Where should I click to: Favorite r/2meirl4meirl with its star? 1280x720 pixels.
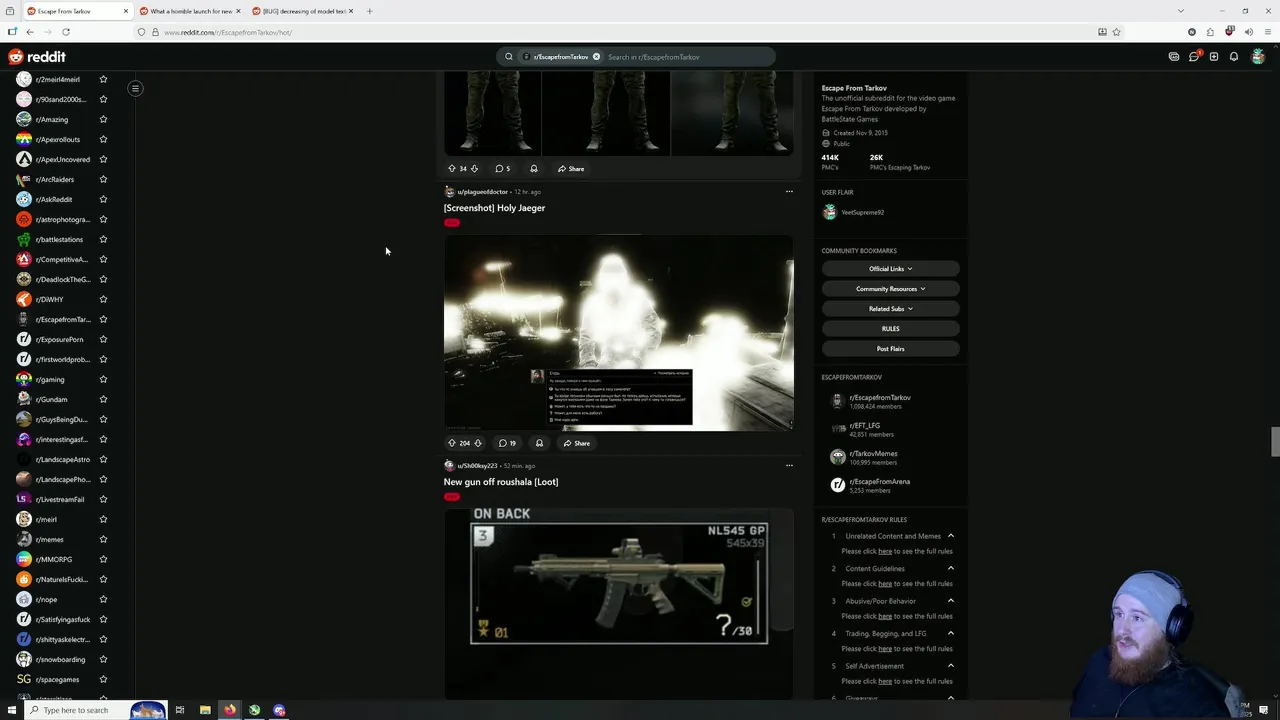click(103, 79)
